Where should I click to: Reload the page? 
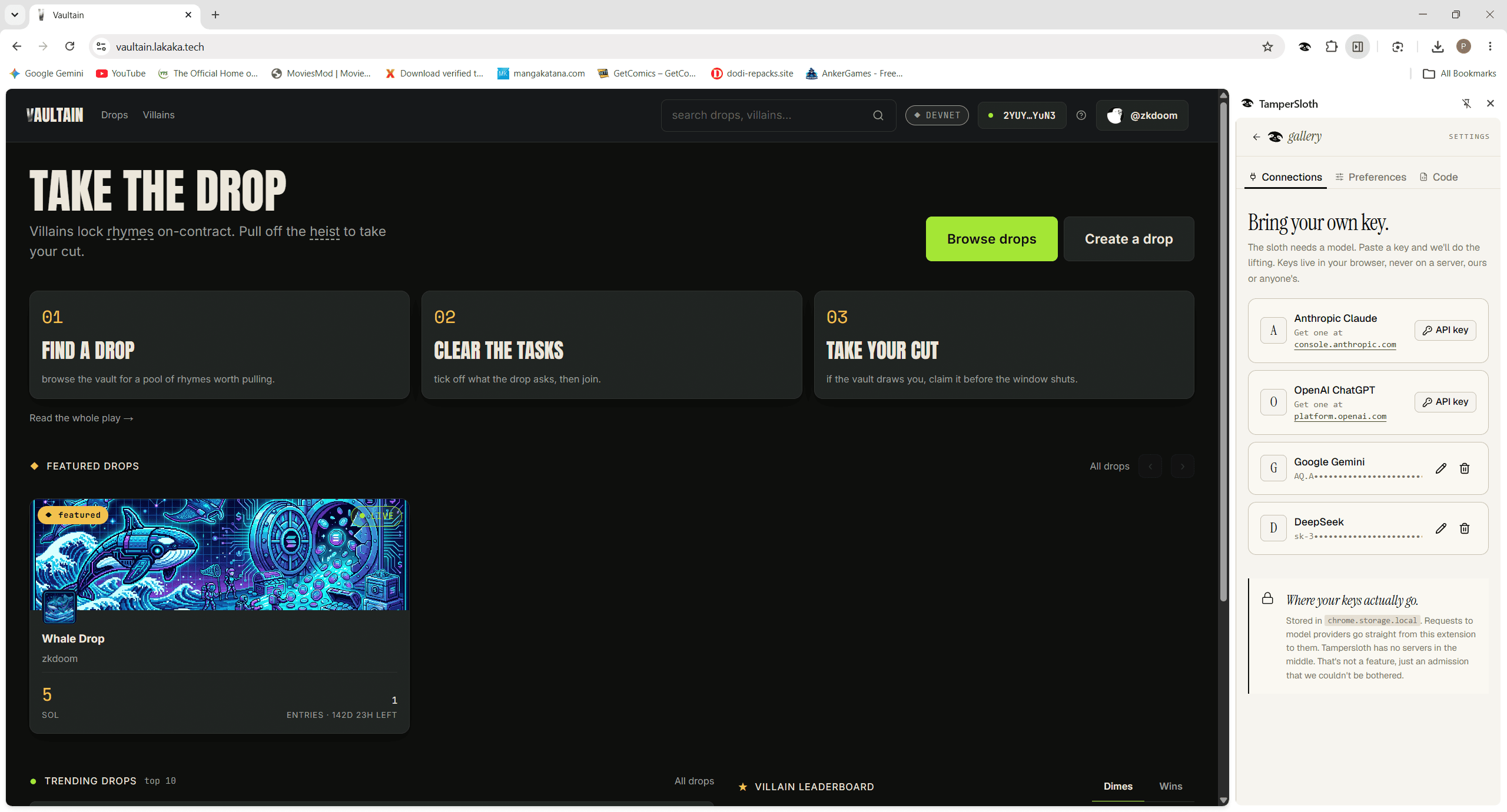[x=69, y=46]
